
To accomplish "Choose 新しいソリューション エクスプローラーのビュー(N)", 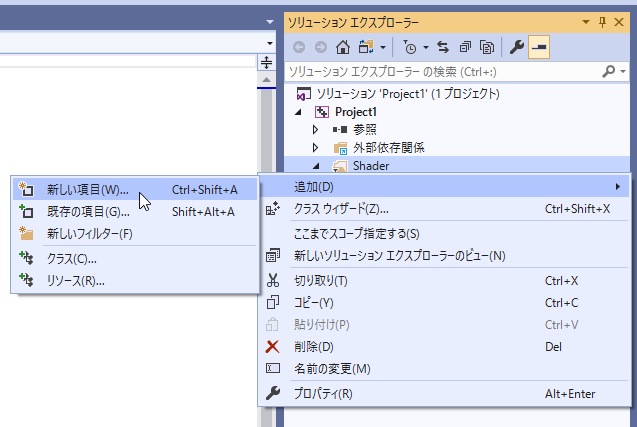I will pos(444,256).
